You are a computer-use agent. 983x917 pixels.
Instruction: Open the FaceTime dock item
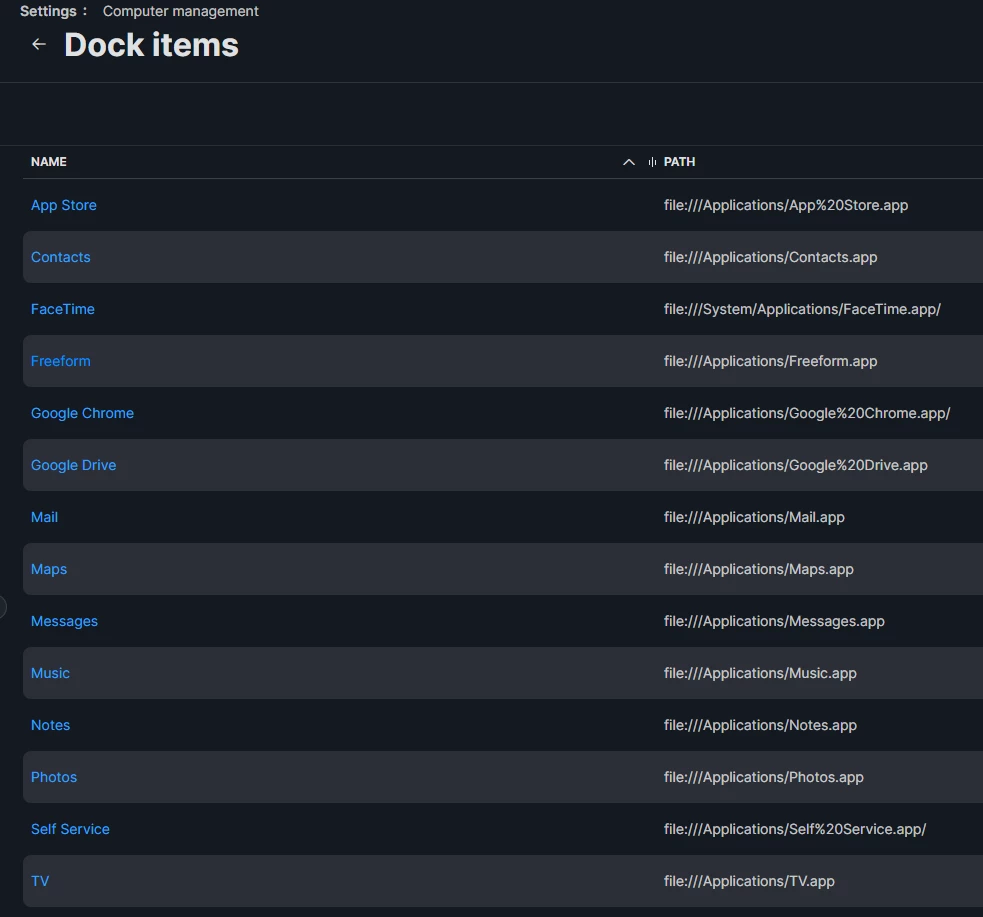[x=63, y=309]
